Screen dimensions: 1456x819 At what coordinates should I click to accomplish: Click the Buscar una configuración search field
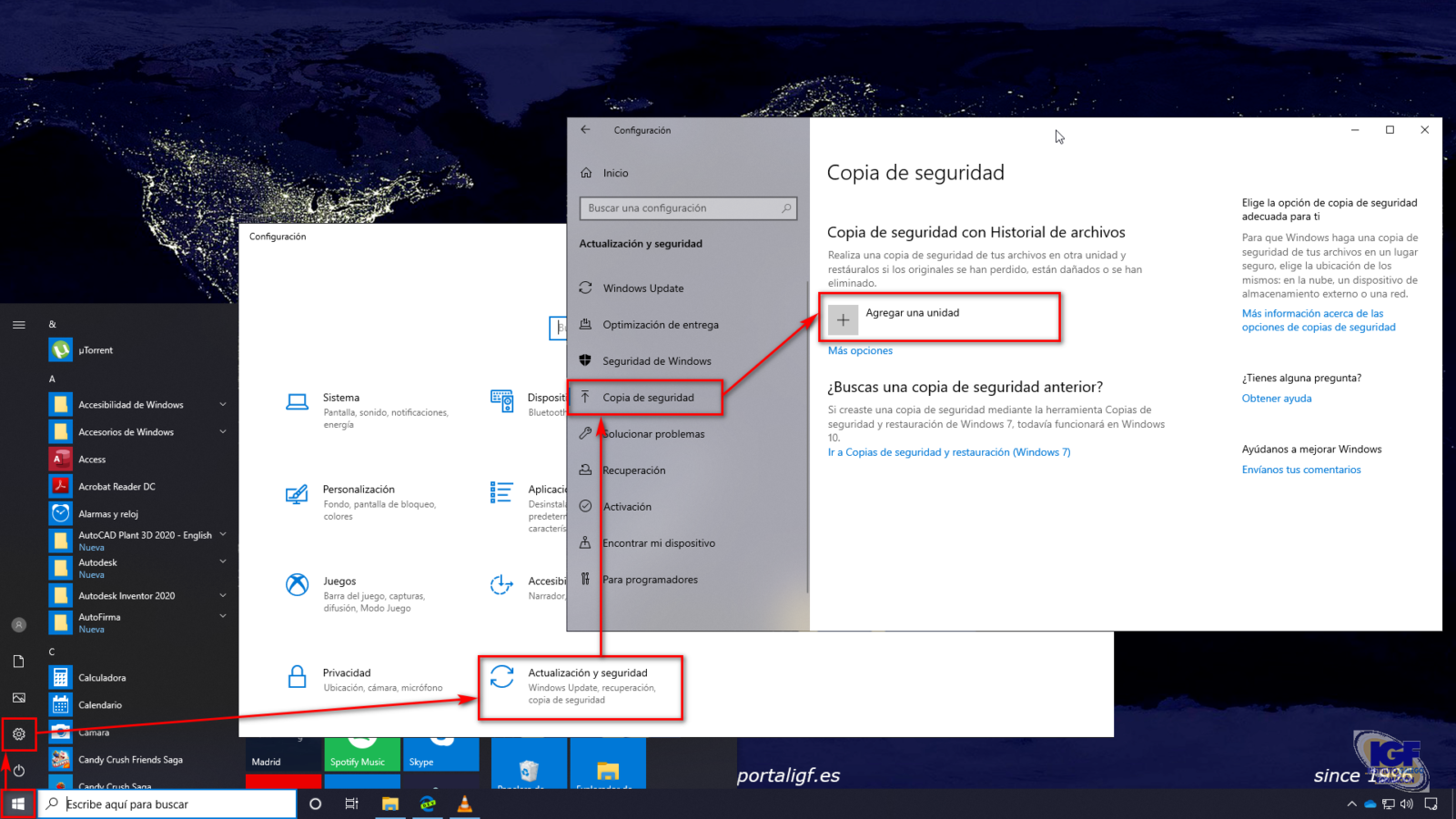tap(682, 208)
